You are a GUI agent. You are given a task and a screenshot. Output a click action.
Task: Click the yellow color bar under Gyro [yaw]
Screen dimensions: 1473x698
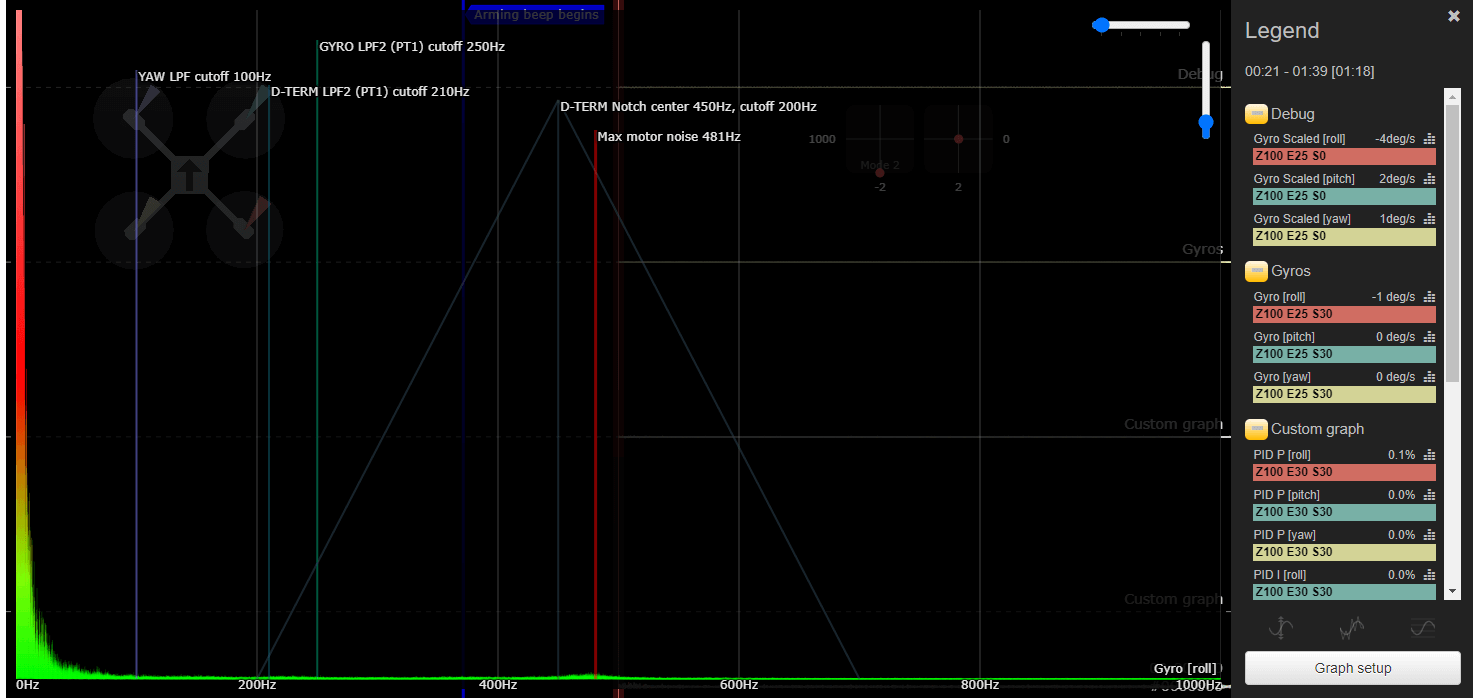1344,394
